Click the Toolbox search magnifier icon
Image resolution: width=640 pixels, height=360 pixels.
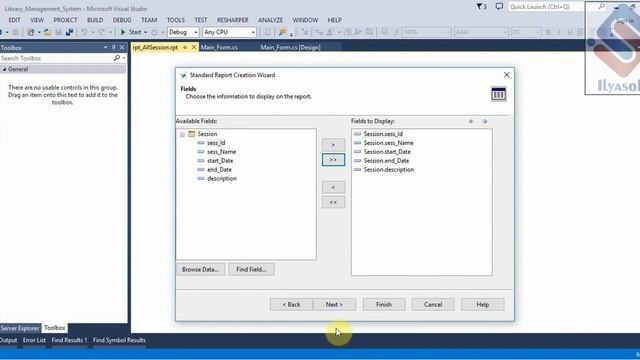pos(117,58)
